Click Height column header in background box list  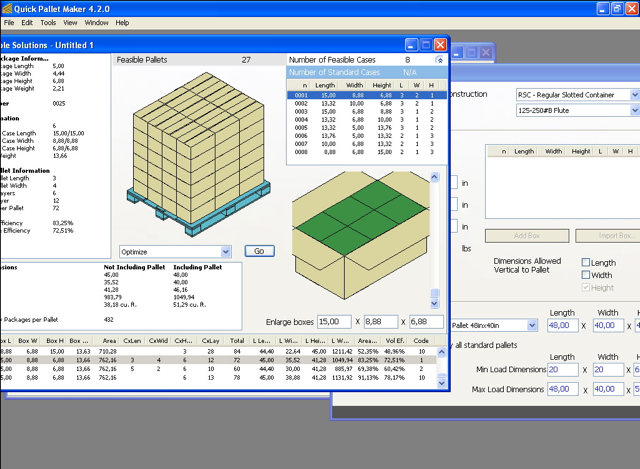tap(580, 151)
